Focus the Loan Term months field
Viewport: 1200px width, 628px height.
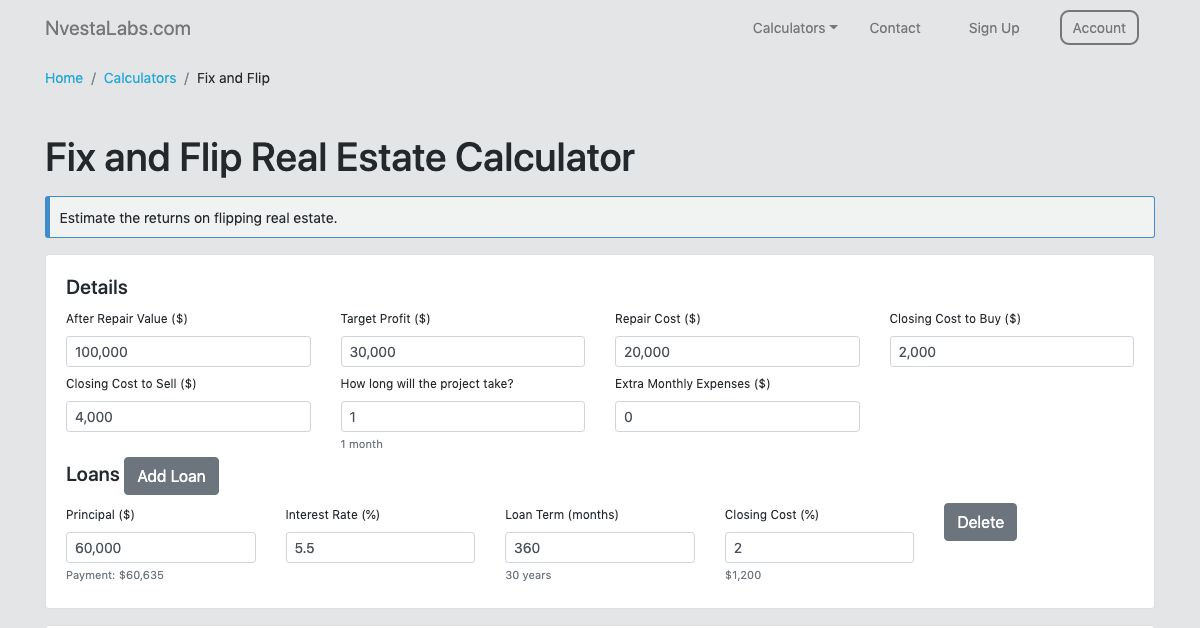point(600,547)
